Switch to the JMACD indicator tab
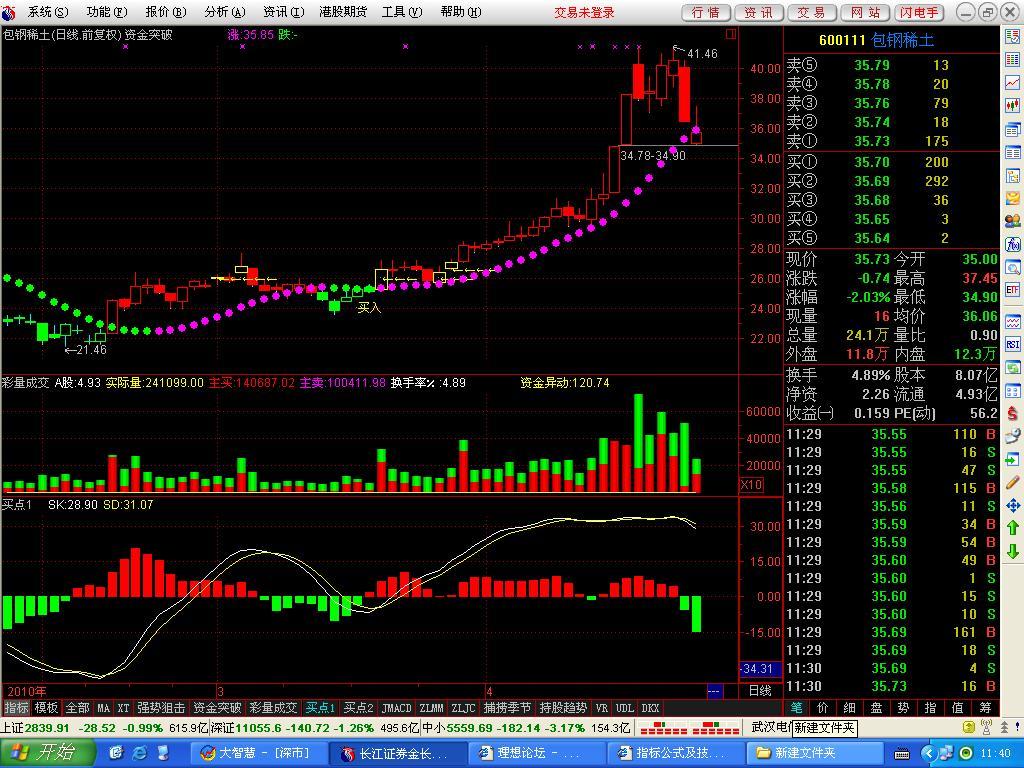Screen dimensions: 1024x768 tap(396, 708)
